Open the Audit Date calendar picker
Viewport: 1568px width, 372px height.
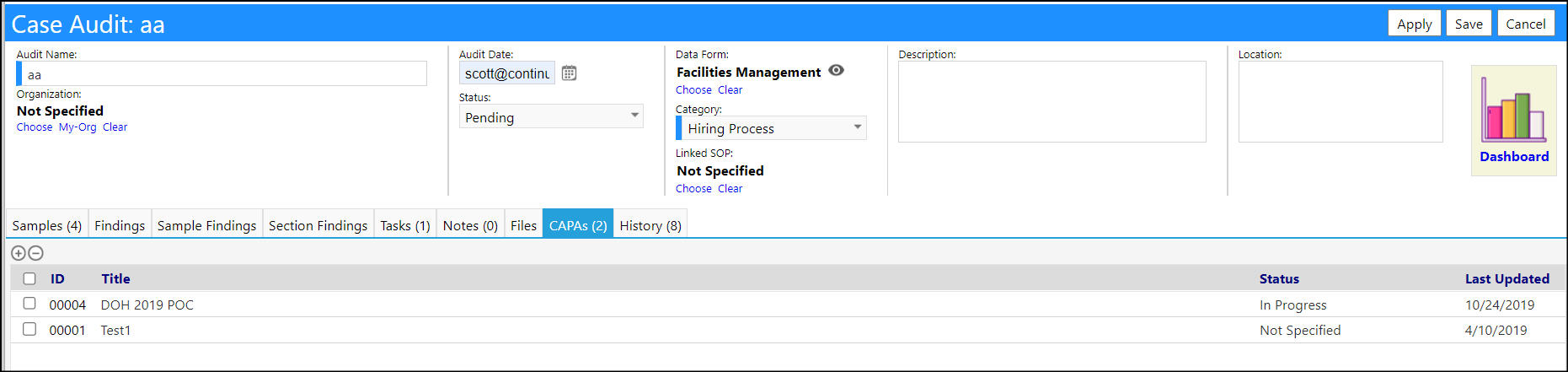tap(569, 73)
